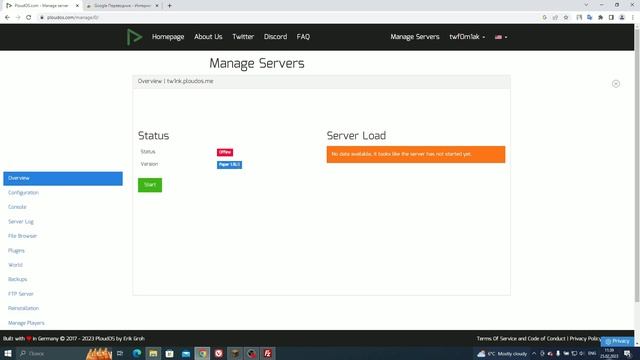640x360 pixels.
Task: Click Manage Servers in top navigation
Action: 415,37
